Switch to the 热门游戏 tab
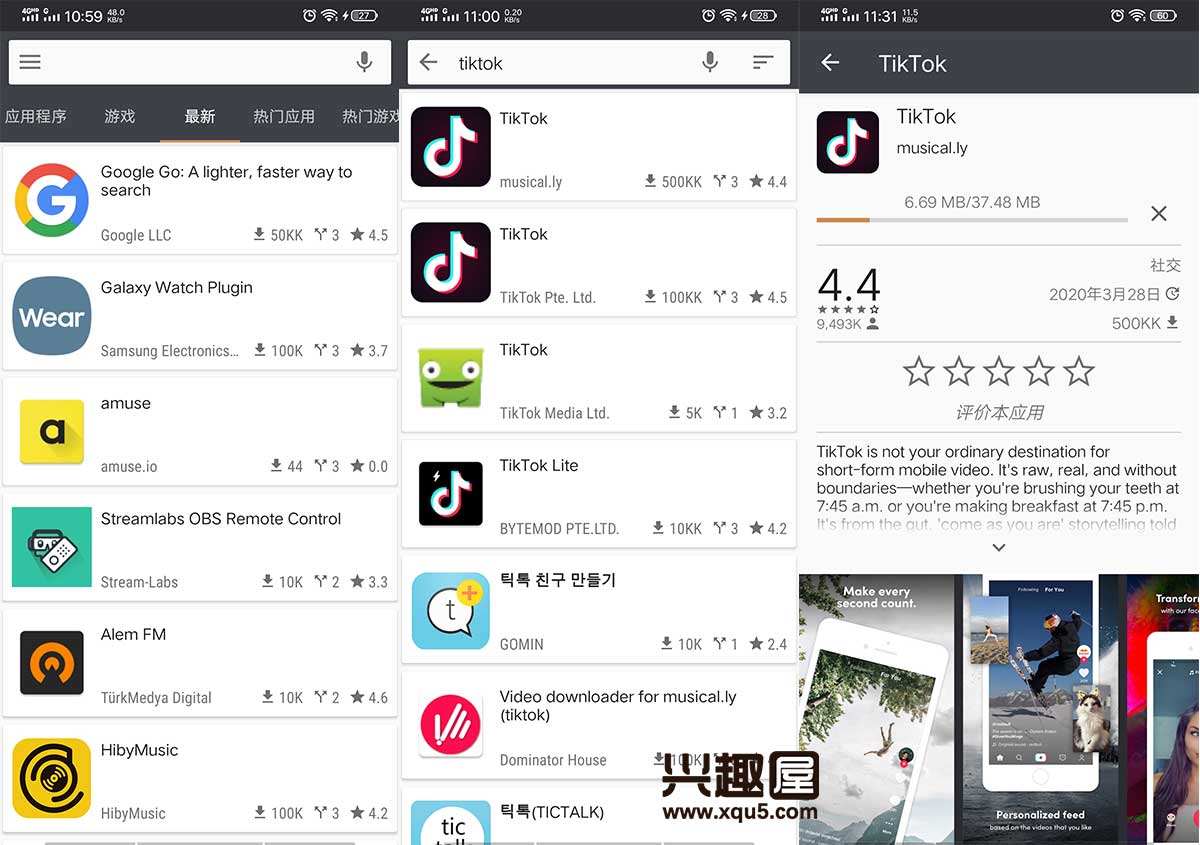The image size is (1200, 845). pos(370,116)
